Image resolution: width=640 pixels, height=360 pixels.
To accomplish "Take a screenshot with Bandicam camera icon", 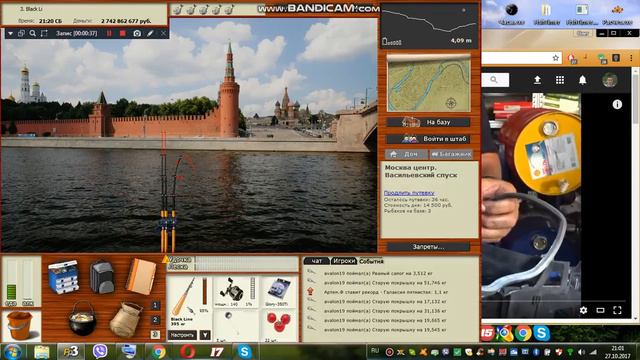I will [137, 33].
